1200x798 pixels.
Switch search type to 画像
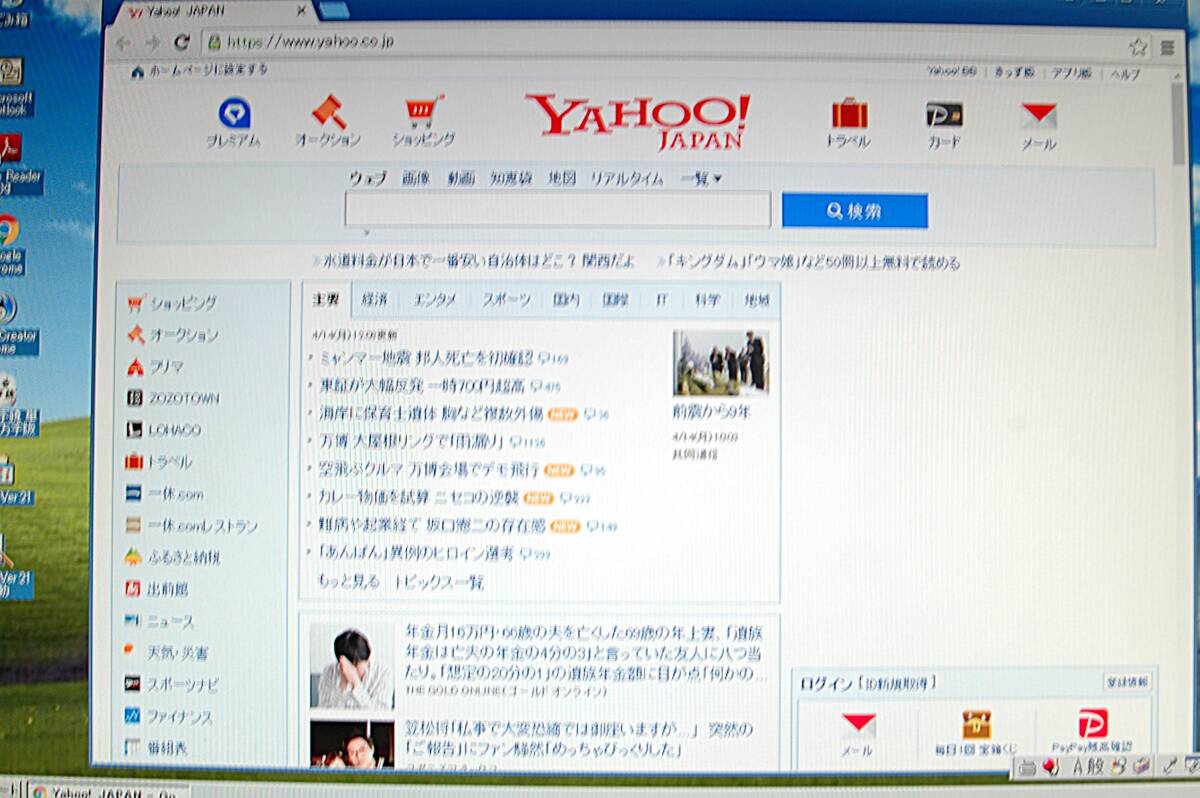416,178
